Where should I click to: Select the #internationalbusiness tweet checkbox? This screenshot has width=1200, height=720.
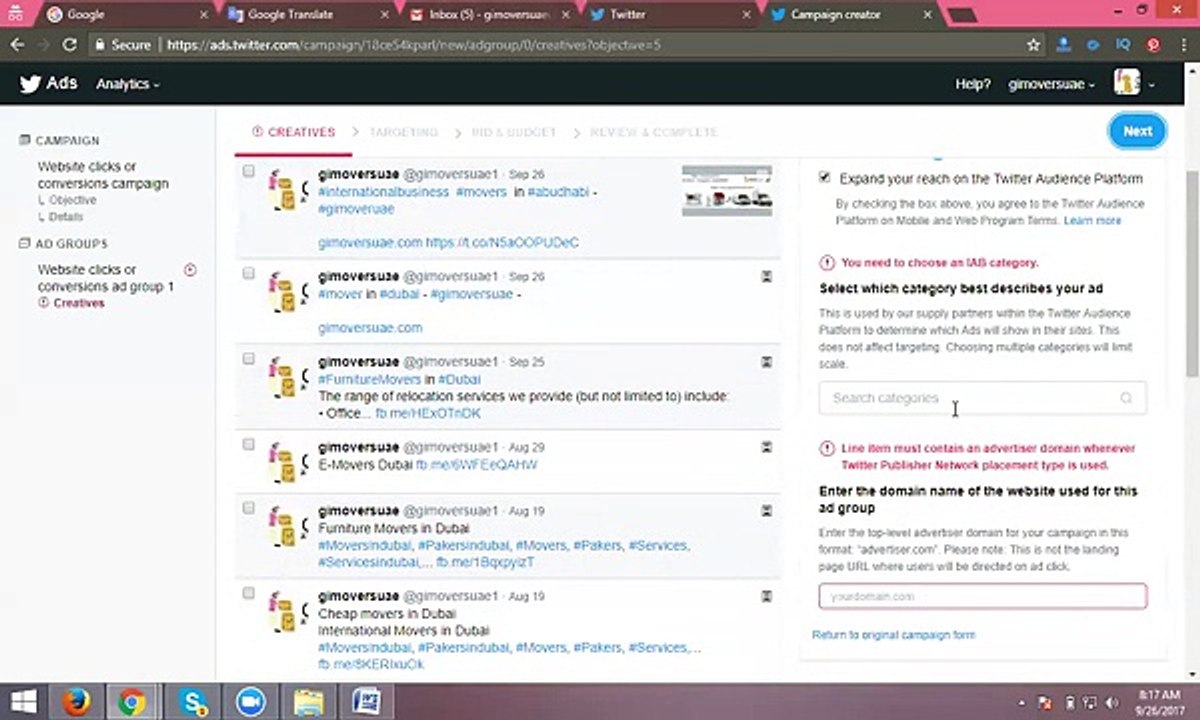[249, 172]
